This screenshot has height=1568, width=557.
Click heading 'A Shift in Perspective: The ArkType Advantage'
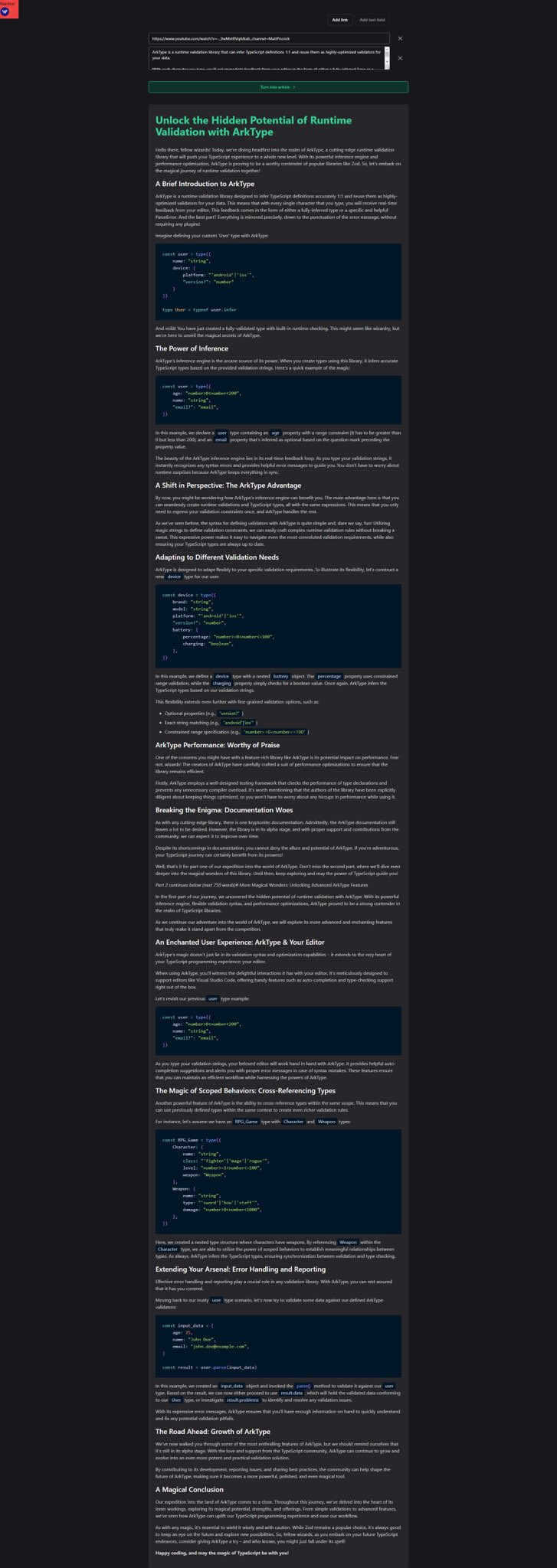pyautogui.click(x=228, y=485)
